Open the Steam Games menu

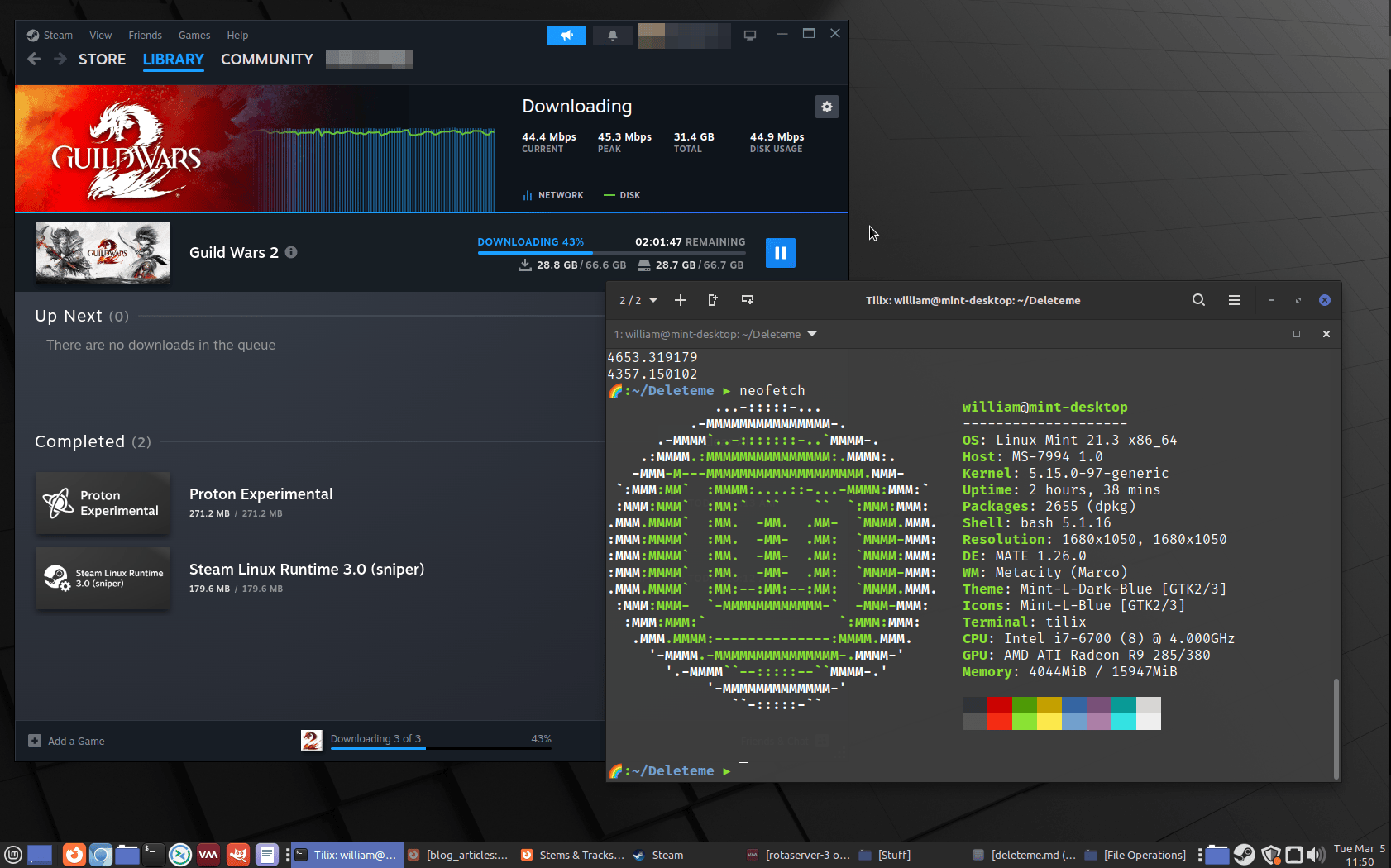coord(194,36)
